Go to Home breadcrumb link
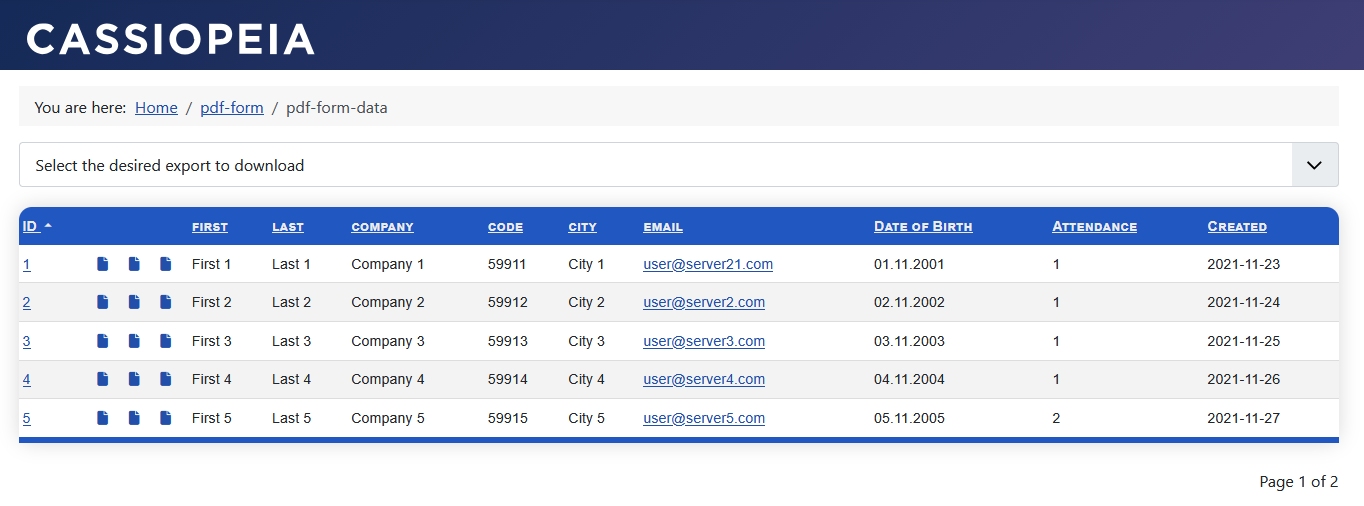Image resolution: width=1364 pixels, height=506 pixels. click(156, 108)
